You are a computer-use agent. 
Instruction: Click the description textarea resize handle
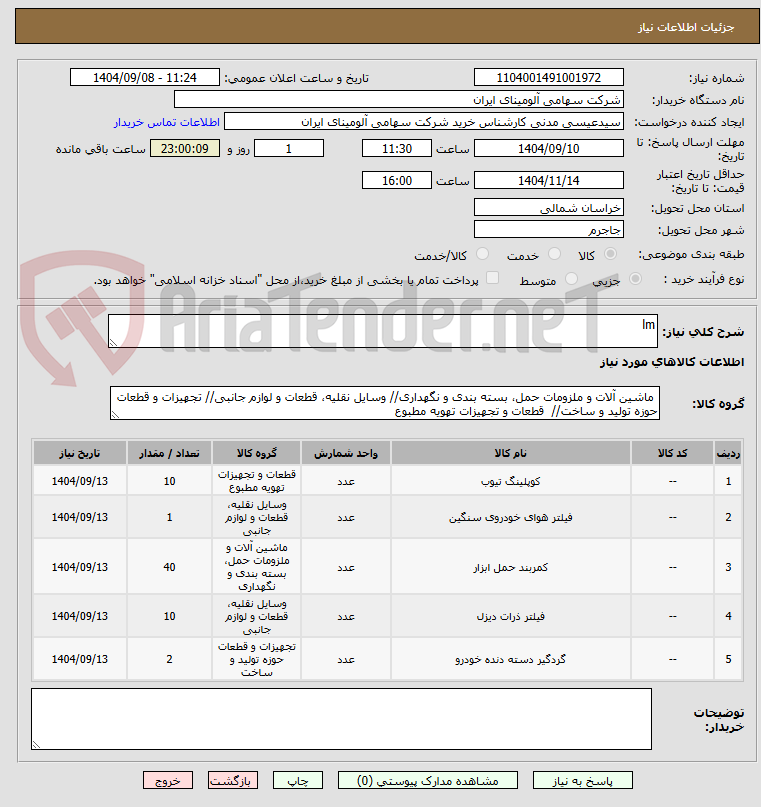(113, 343)
